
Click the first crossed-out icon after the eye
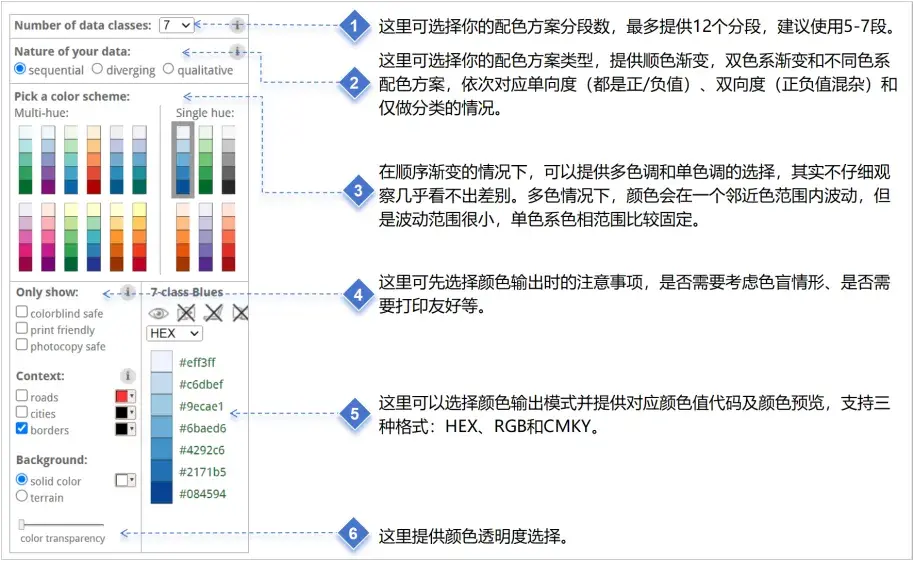[x=186, y=314]
